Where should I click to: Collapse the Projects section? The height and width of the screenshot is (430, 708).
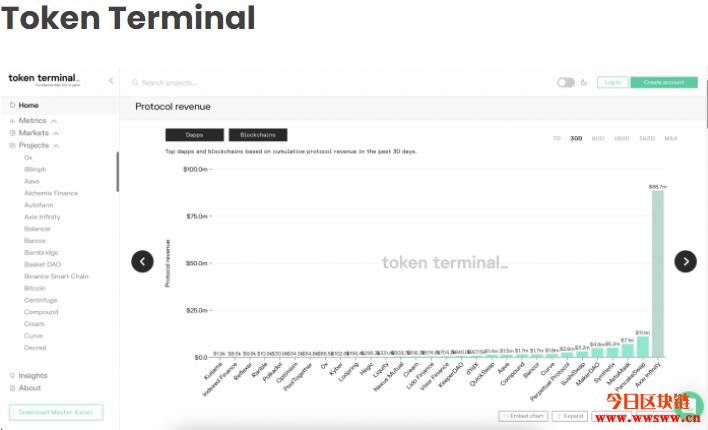click(56, 145)
